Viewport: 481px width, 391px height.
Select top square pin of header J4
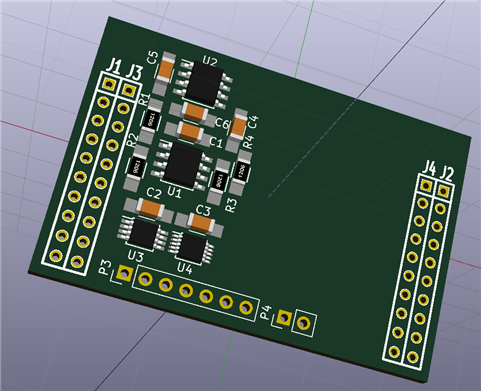tap(426, 185)
